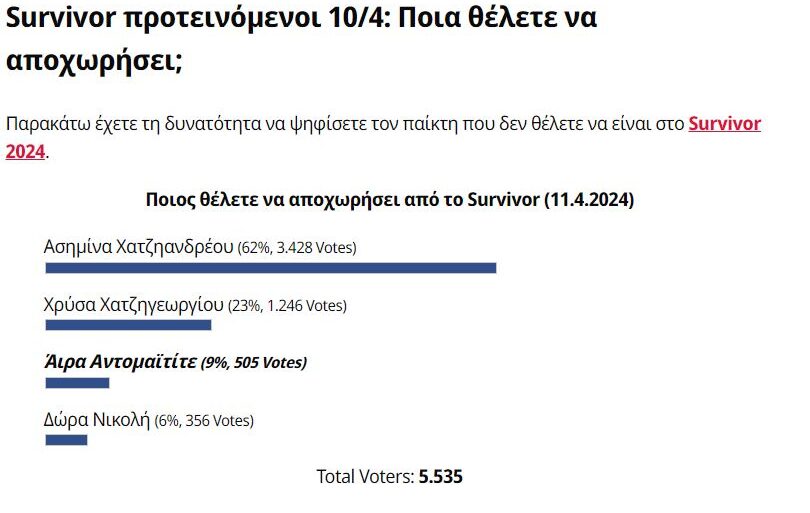Click the intro paragraph starting with "Παρακάτω έχετε"
810x513 pixels.
[x=340, y=125]
